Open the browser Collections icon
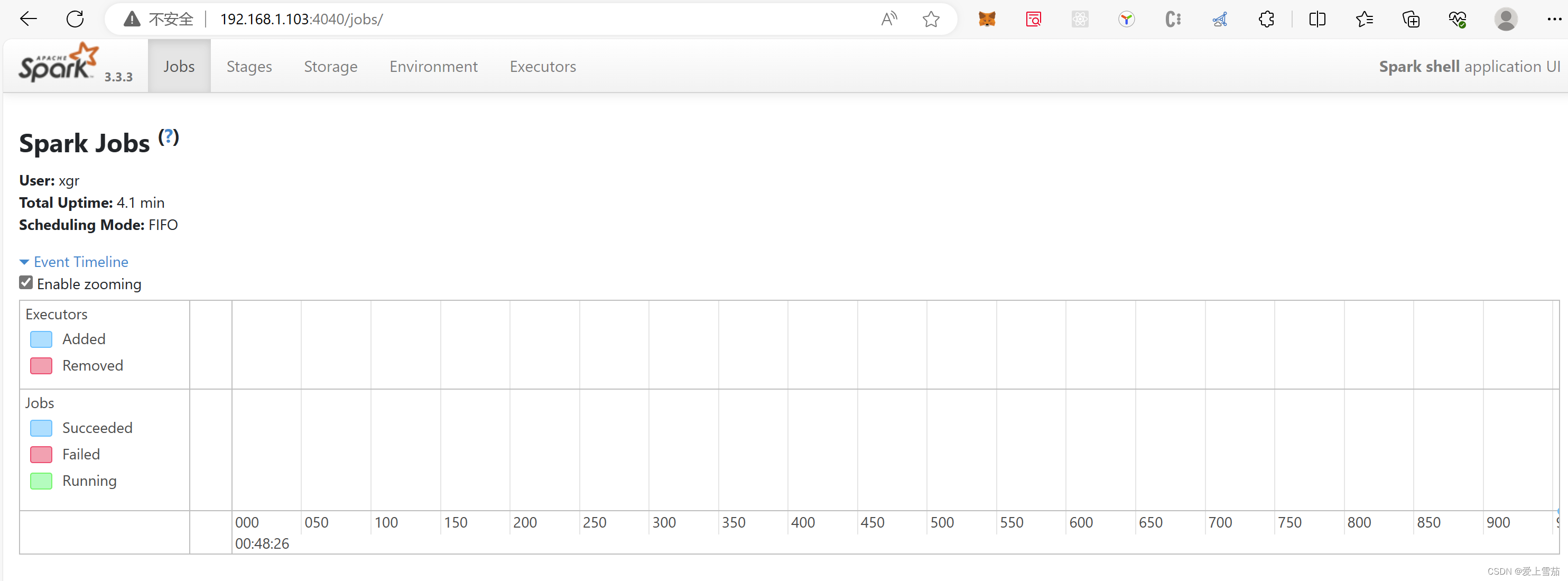Screen dimensions: 1568x581 1411,19
